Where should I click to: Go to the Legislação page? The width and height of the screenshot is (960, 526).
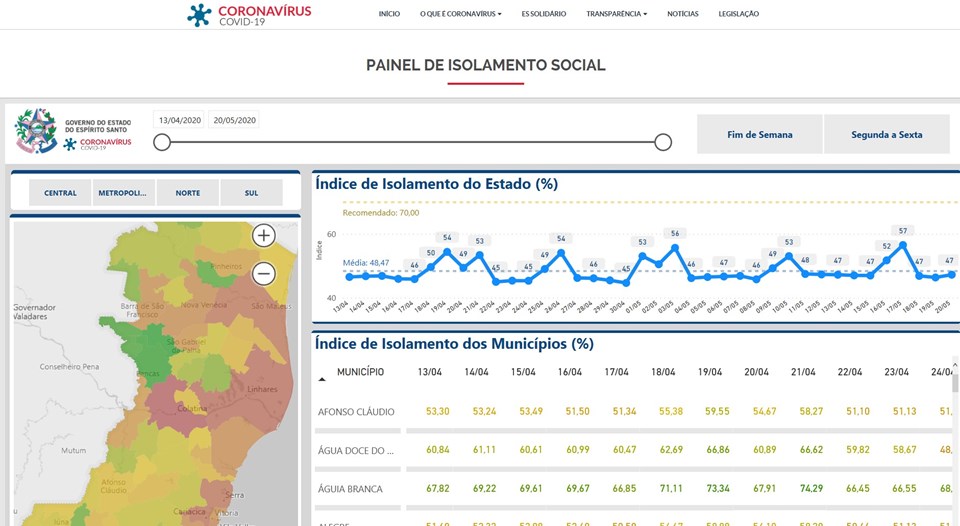(738, 14)
